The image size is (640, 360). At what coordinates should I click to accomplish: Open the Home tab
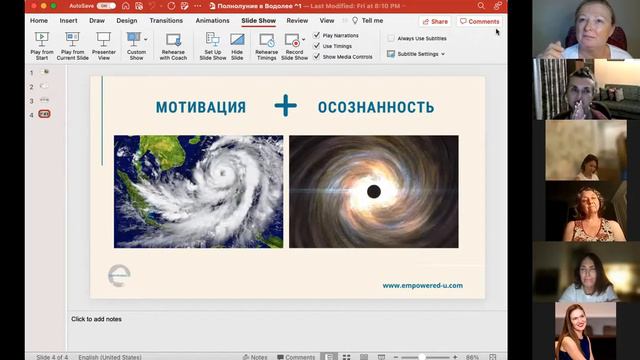pos(39,20)
